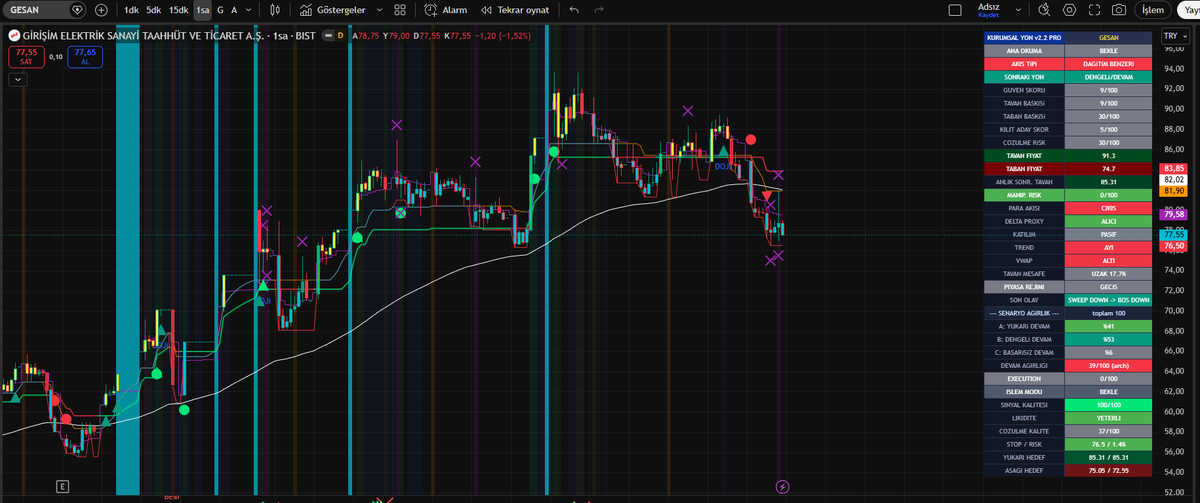1200x503 pixels.
Task: Click the red 77,55 SAT sell button
Action: point(26,56)
